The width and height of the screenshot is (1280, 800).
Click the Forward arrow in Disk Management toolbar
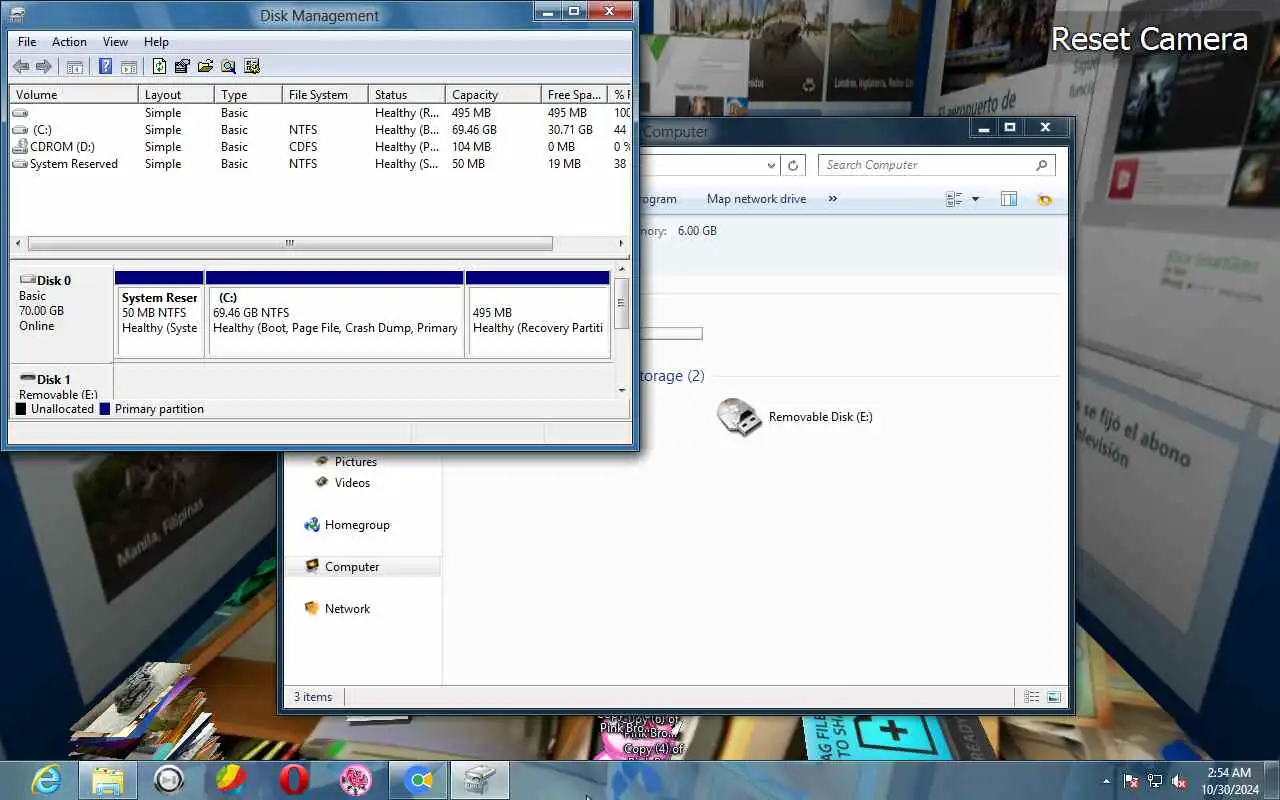point(44,67)
